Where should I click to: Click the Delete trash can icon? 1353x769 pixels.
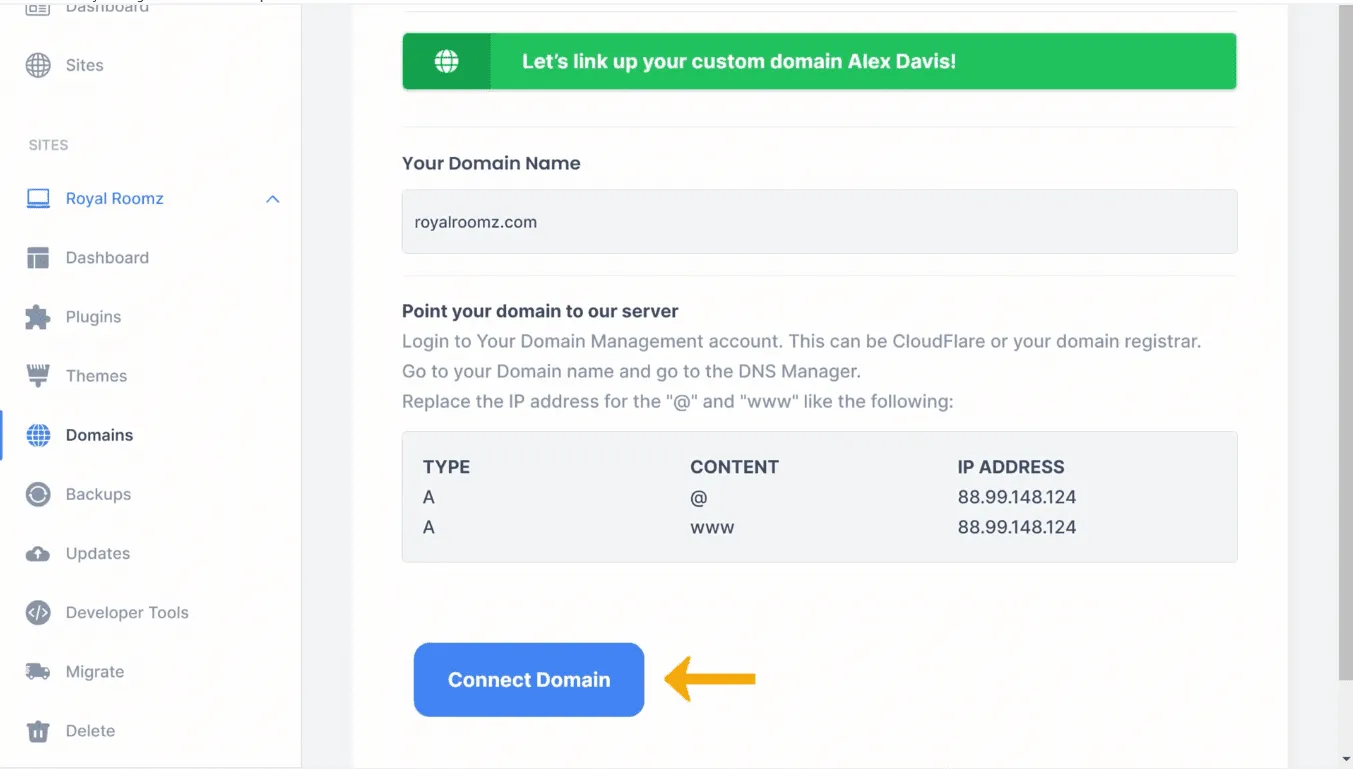coord(38,731)
